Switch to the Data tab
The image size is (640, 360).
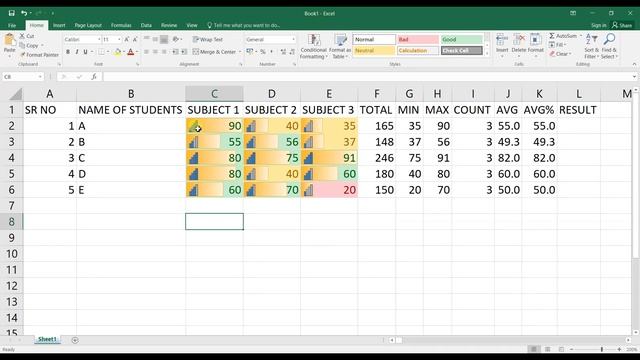146,25
